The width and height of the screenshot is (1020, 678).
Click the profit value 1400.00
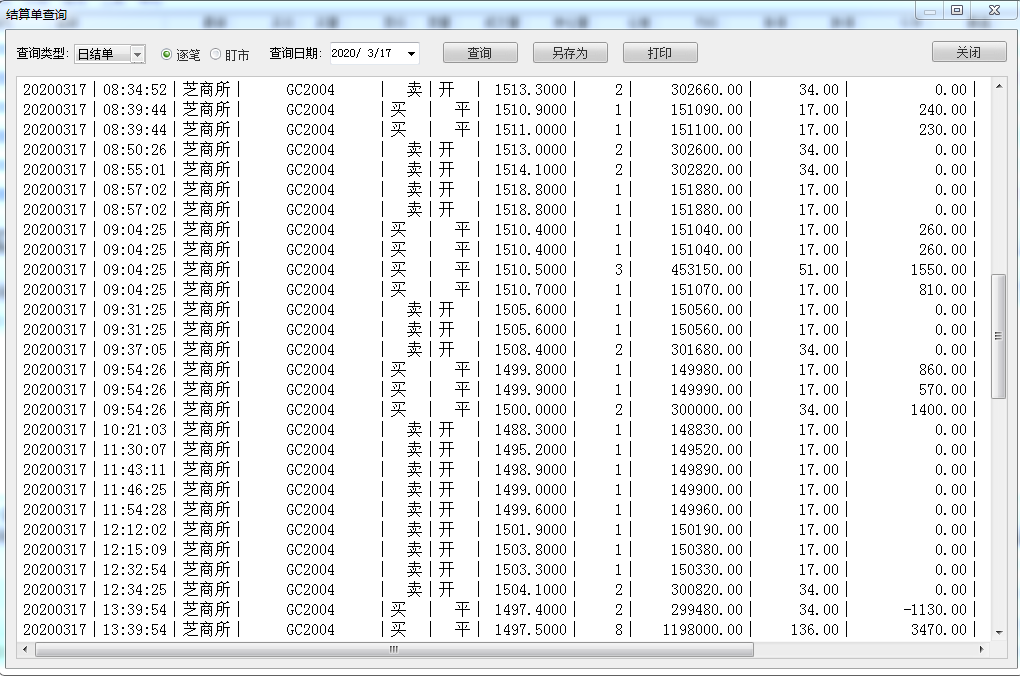click(939, 409)
